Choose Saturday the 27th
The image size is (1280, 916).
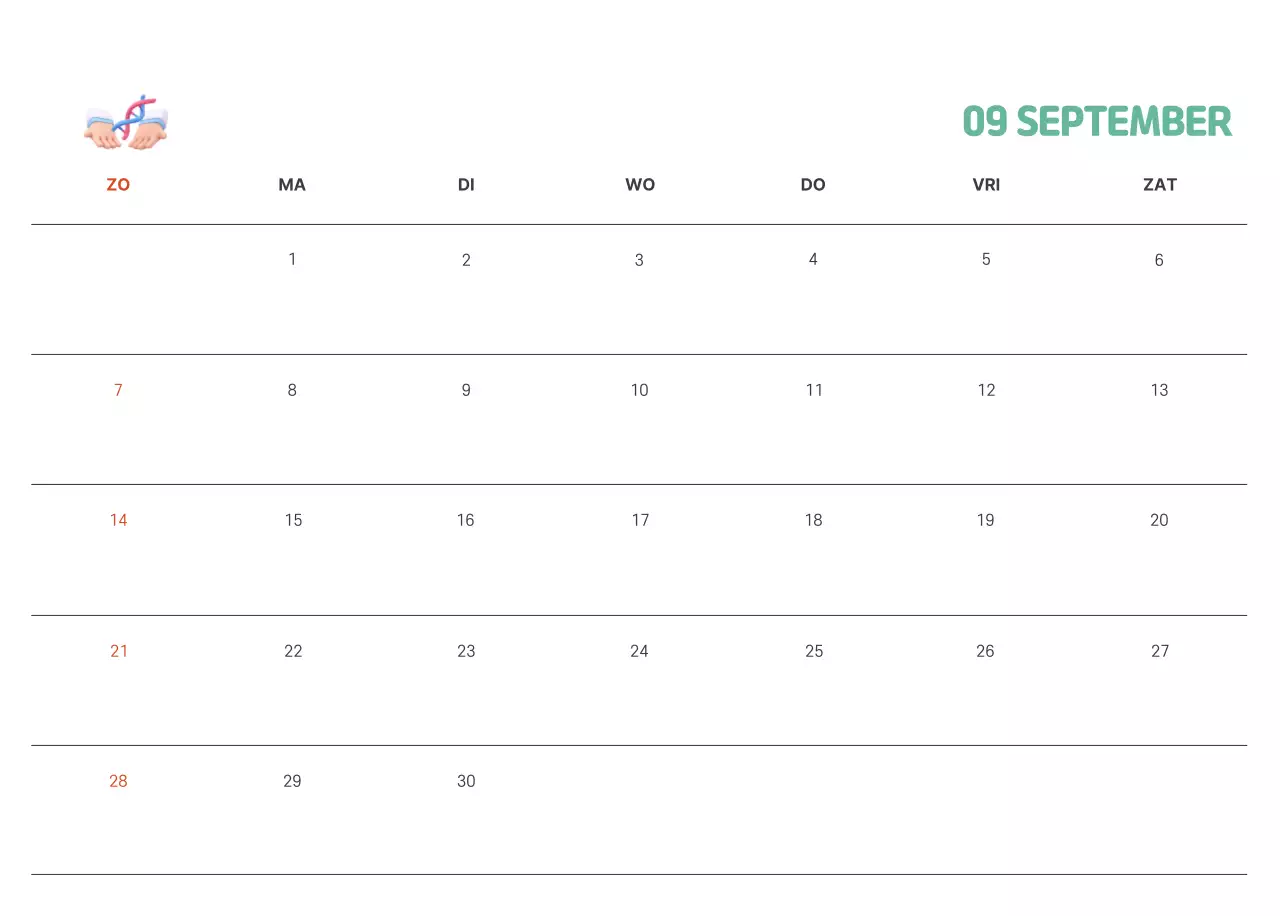click(x=1160, y=651)
